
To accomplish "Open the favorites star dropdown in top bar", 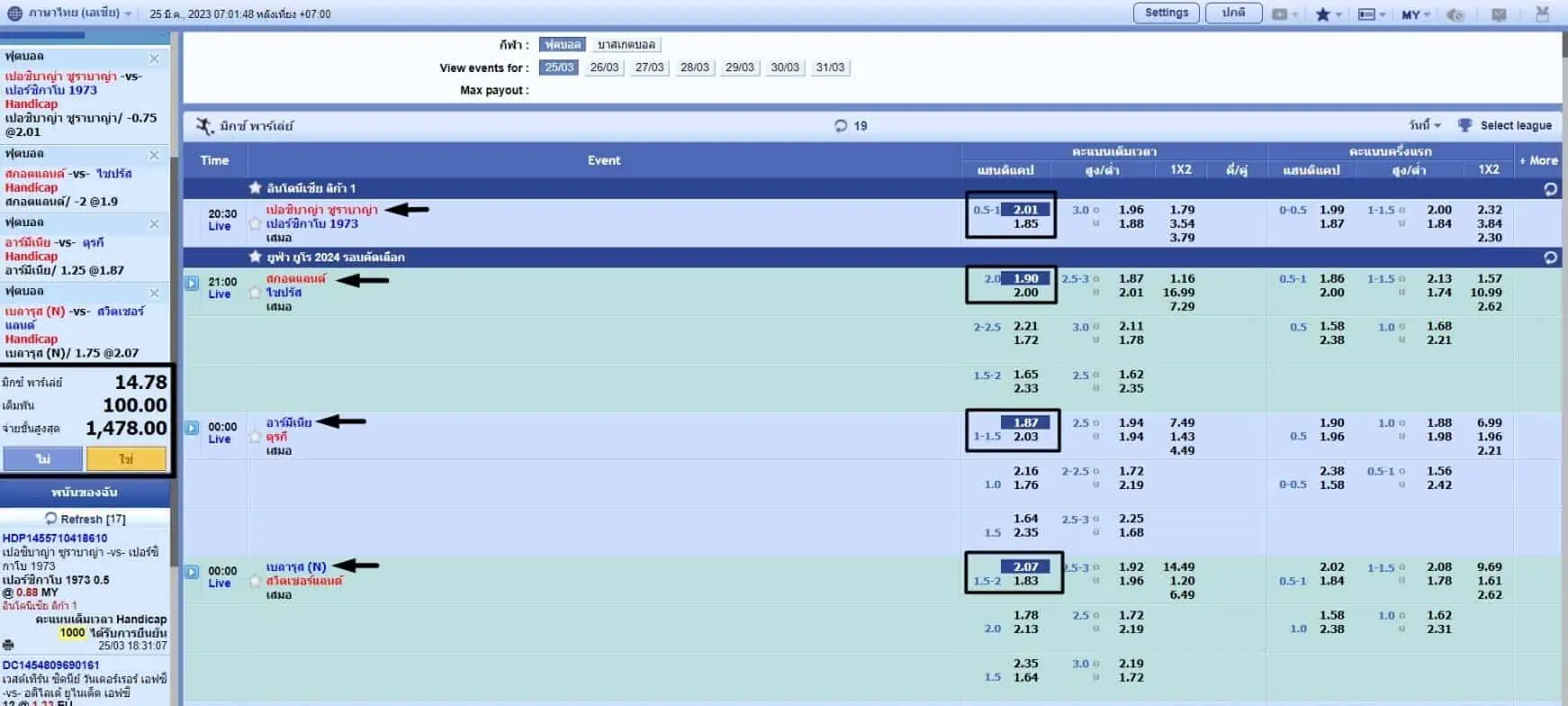I will (x=1328, y=14).
